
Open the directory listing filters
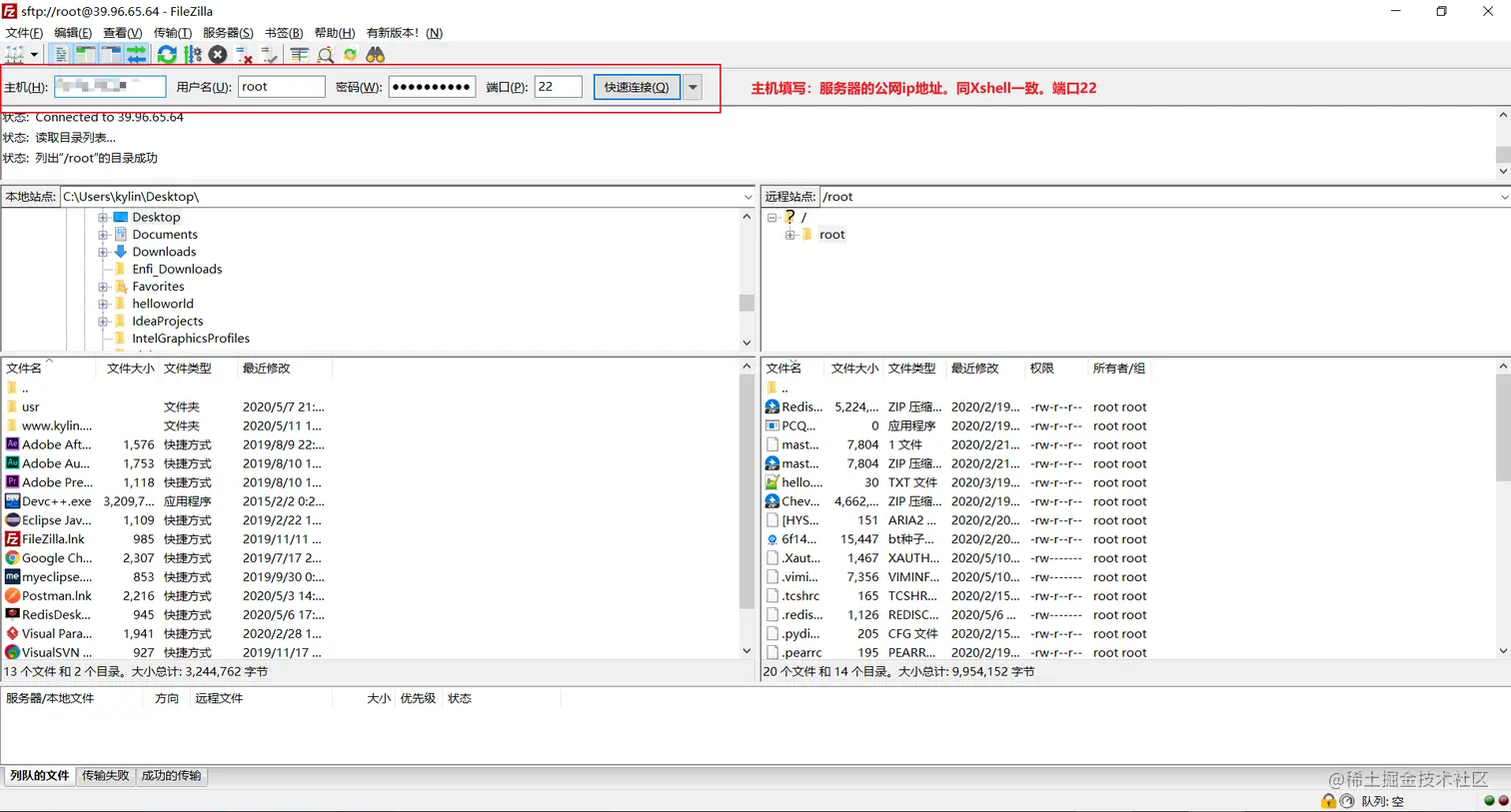[x=300, y=55]
